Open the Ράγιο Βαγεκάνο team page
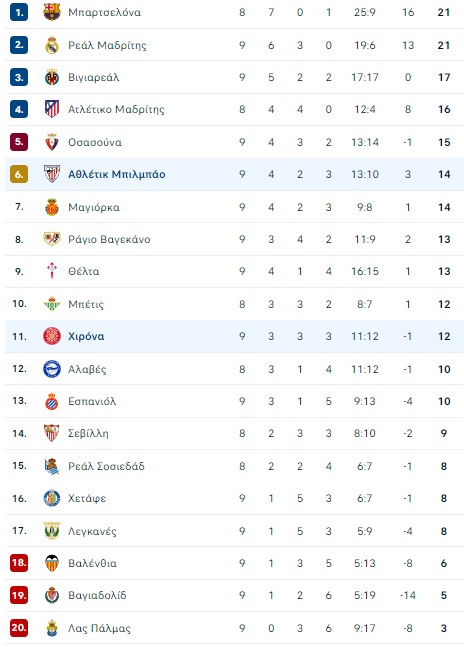 point(109,239)
